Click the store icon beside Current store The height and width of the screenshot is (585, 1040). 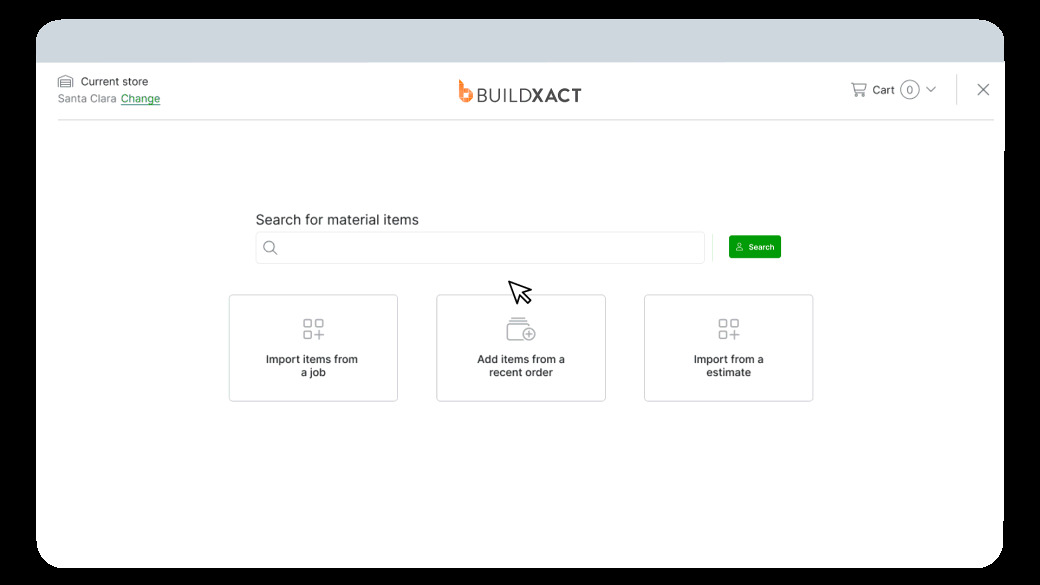click(65, 81)
